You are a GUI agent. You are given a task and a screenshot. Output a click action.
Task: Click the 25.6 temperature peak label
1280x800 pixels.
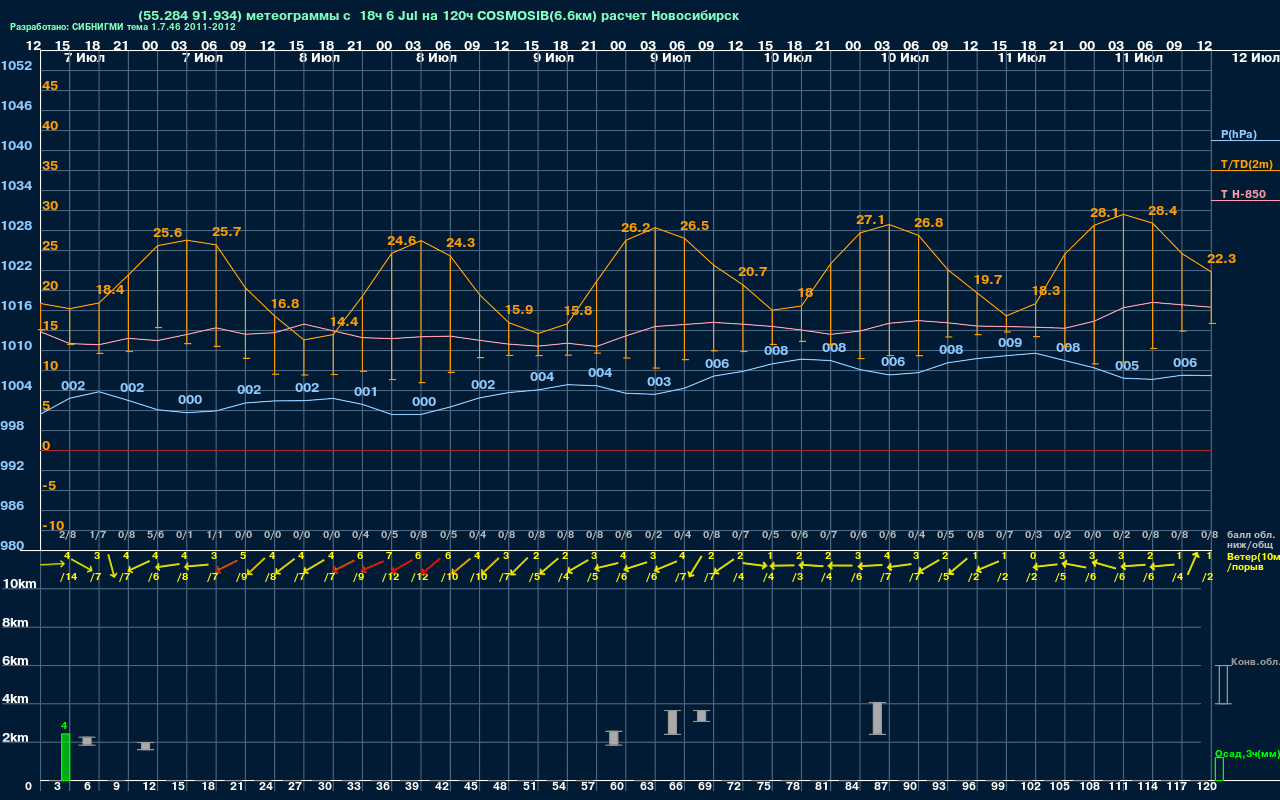(168, 233)
